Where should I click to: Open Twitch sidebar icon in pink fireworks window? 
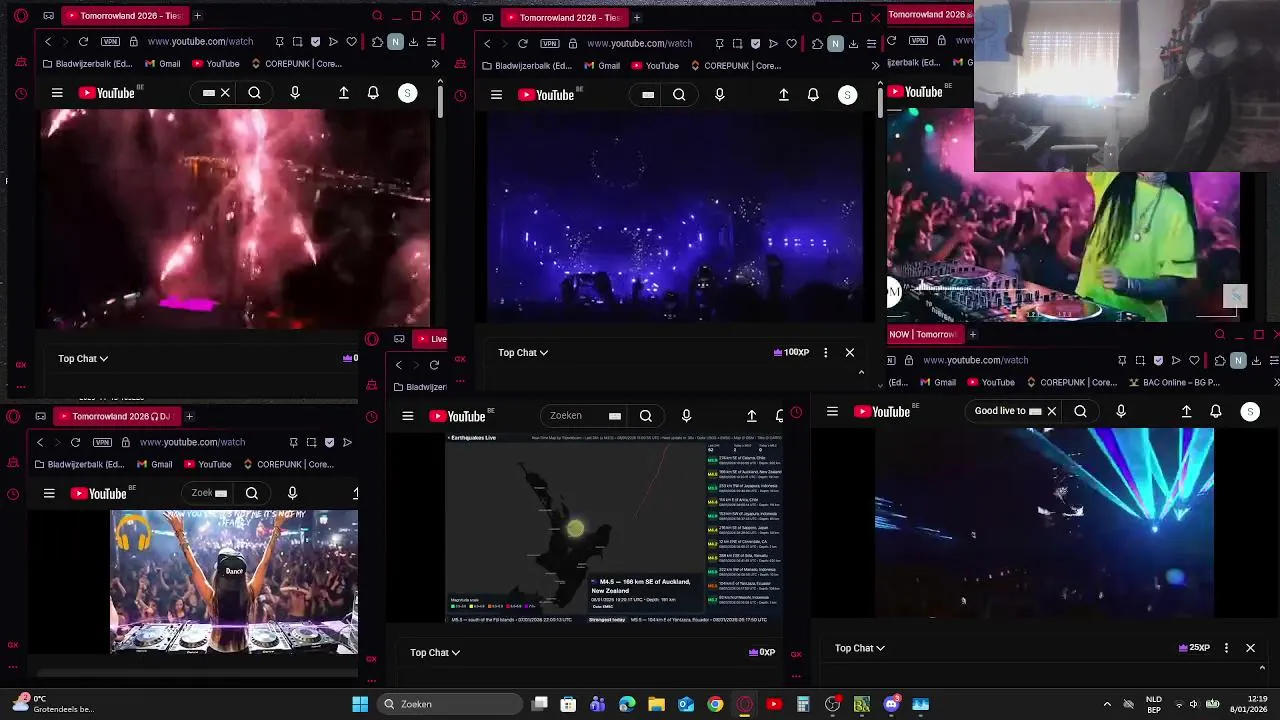click(21, 62)
